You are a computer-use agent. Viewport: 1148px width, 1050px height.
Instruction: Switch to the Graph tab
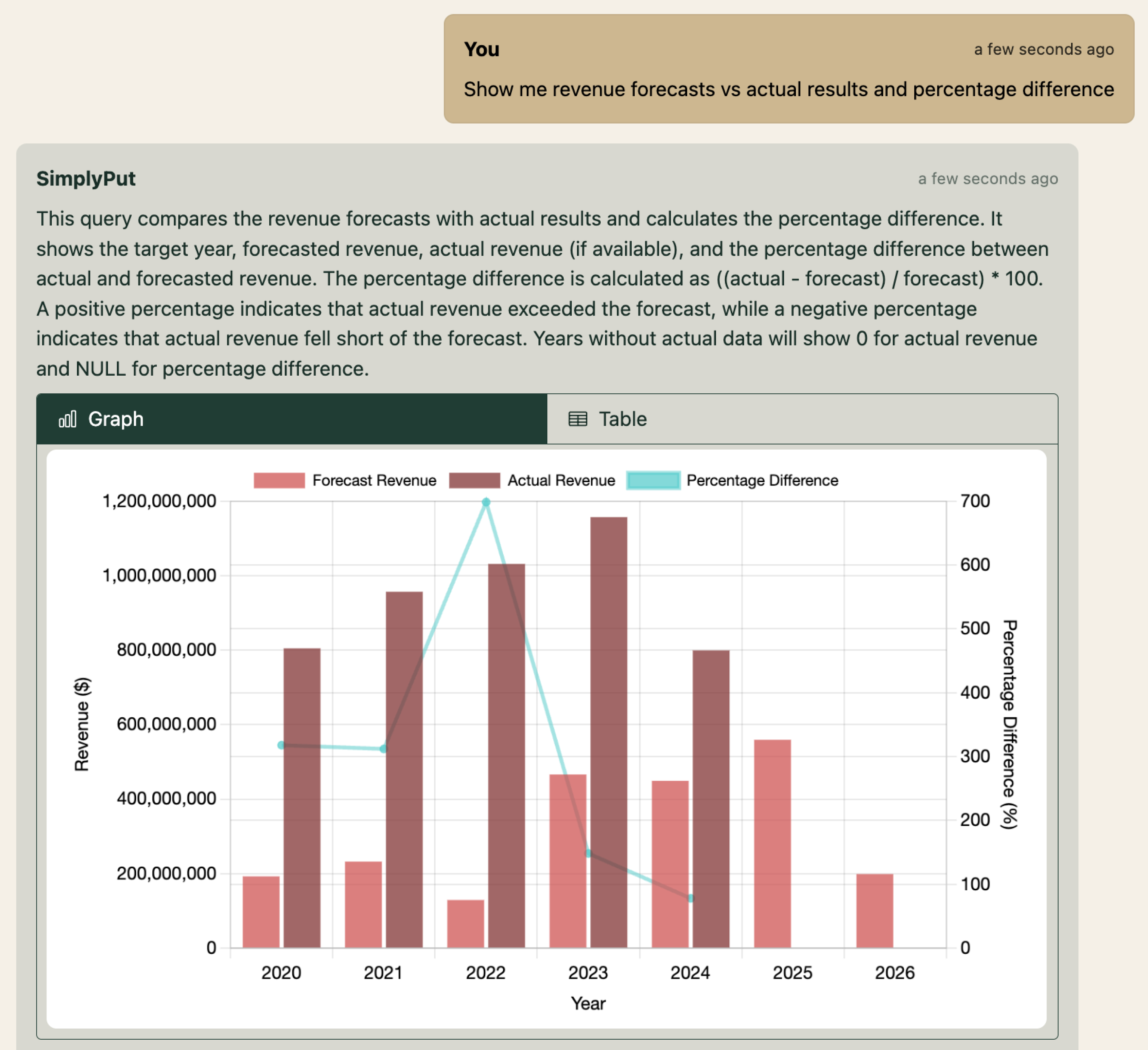(291, 419)
